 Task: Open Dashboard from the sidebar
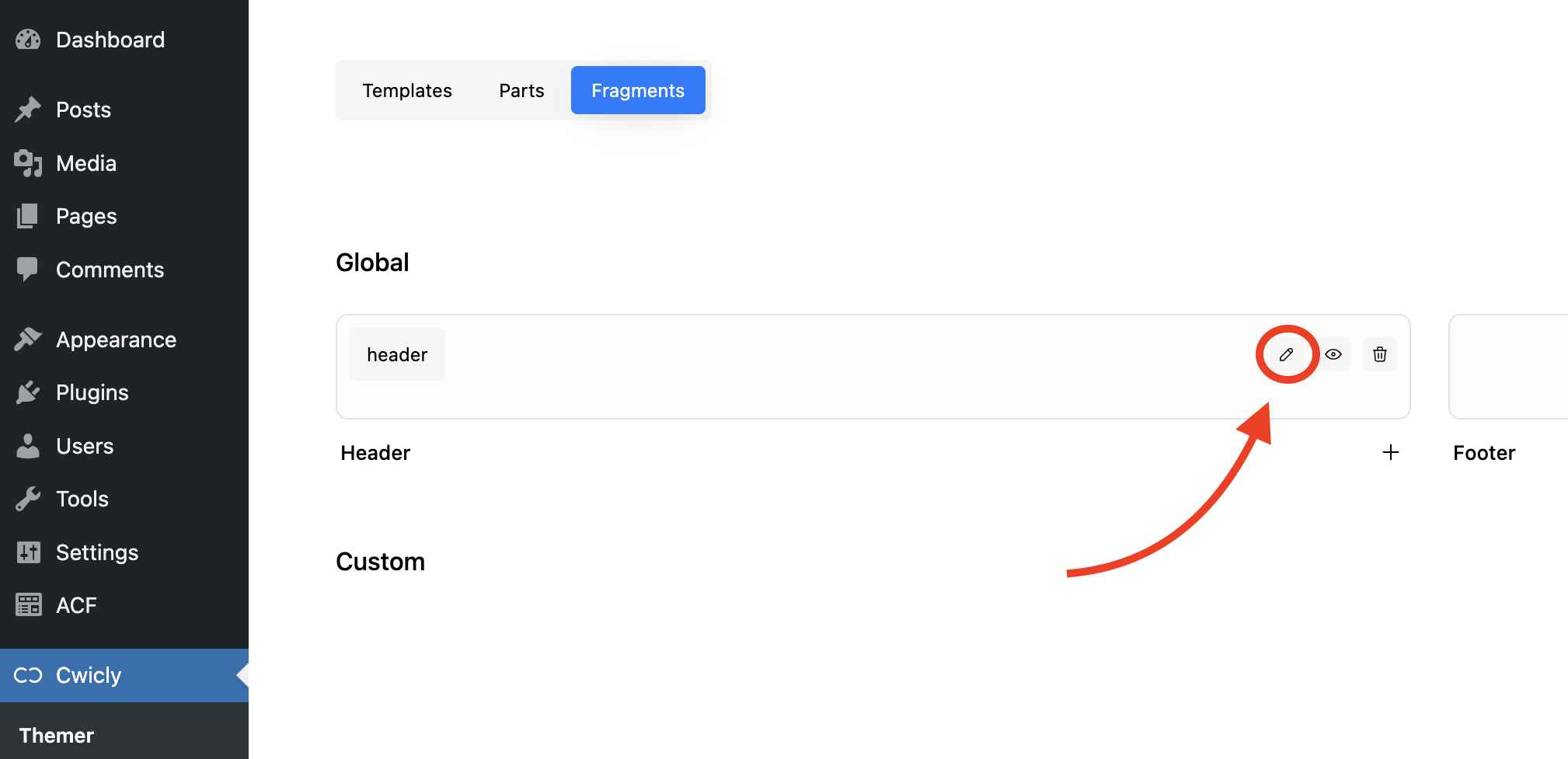point(110,40)
